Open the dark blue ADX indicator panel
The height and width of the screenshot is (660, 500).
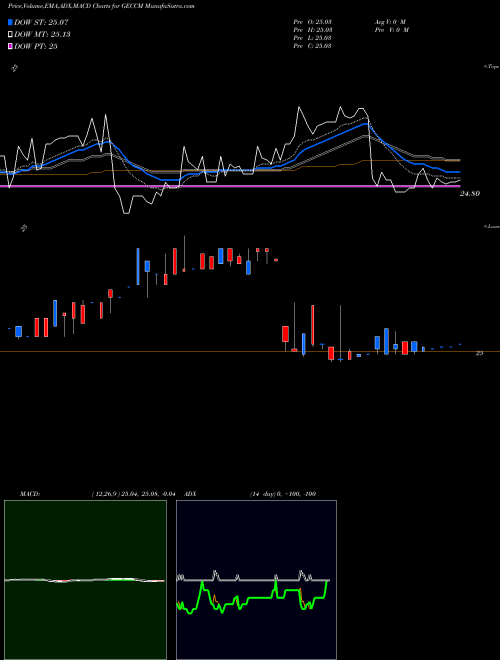pos(256,580)
